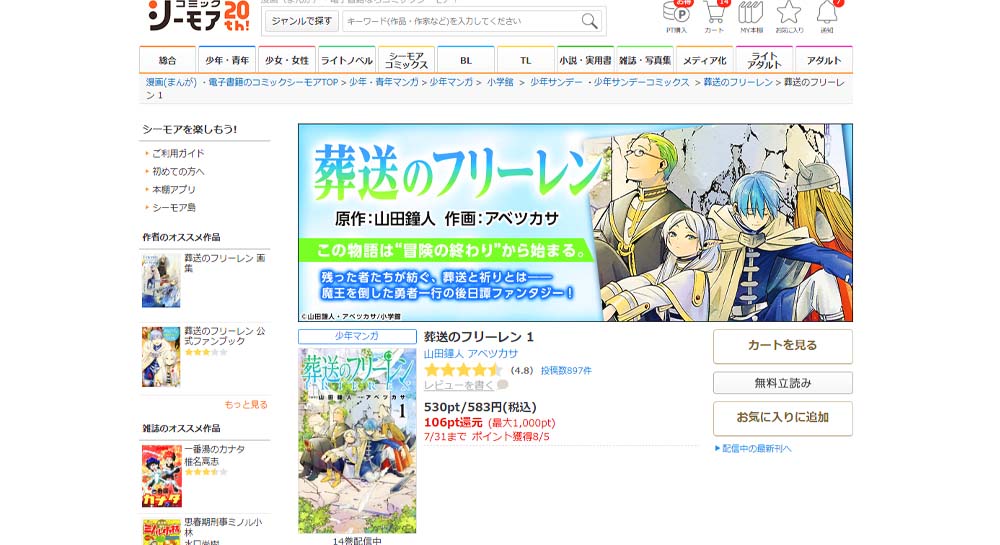Click the お気に入りに追加 button
The height and width of the screenshot is (545, 1000).
783,418
